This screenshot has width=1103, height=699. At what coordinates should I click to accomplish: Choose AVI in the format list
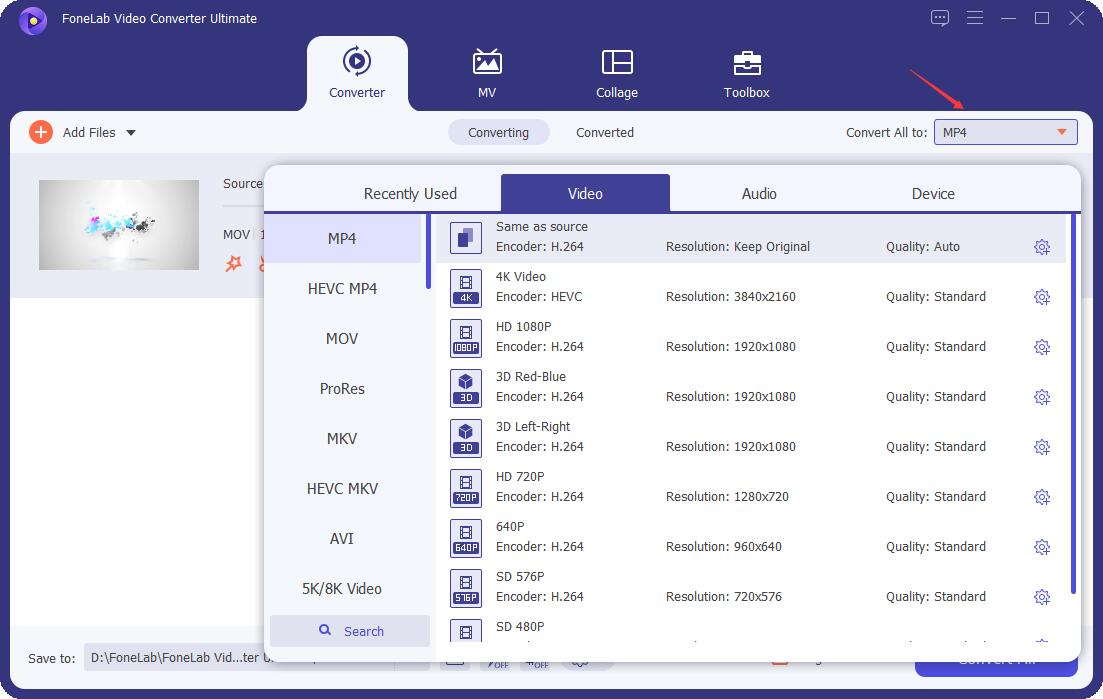343,538
